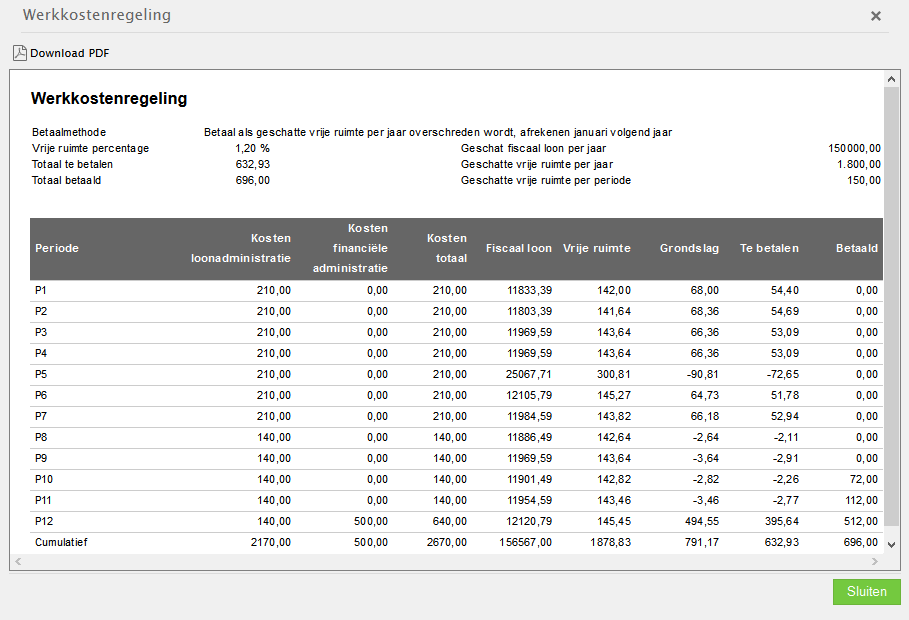This screenshot has height=620, width=909.
Task: Click the Fiscaal loon column header
Action: tap(519, 248)
